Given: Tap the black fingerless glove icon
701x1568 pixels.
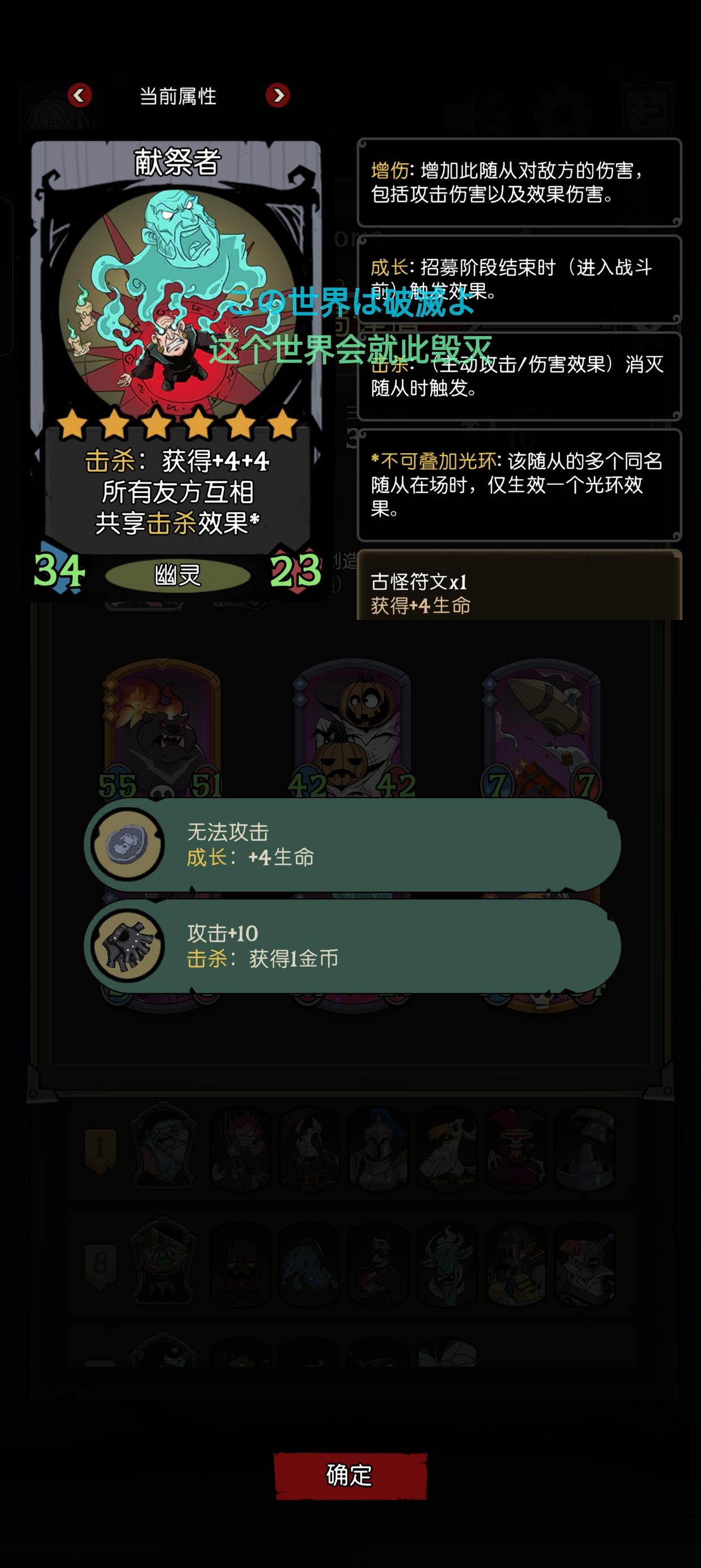Looking at the screenshot, I should tap(128, 945).
